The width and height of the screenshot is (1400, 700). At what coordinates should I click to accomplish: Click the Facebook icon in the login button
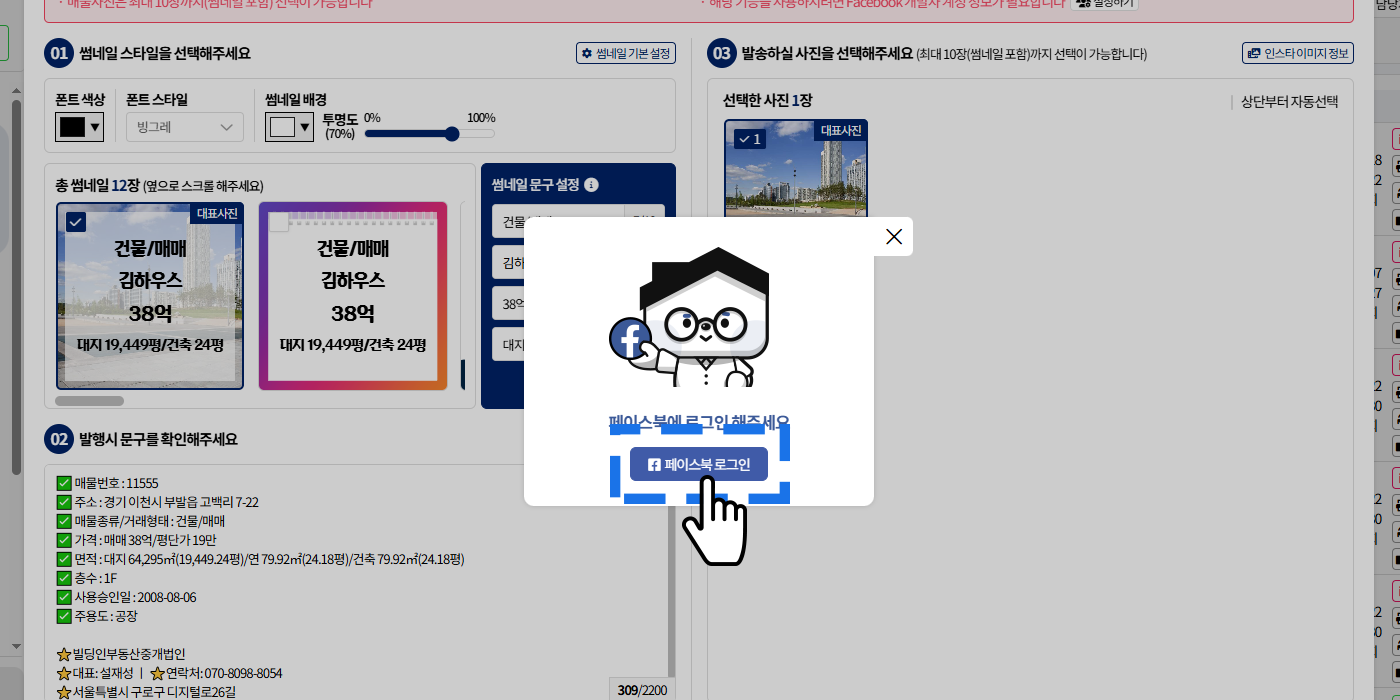[x=654, y=465]
